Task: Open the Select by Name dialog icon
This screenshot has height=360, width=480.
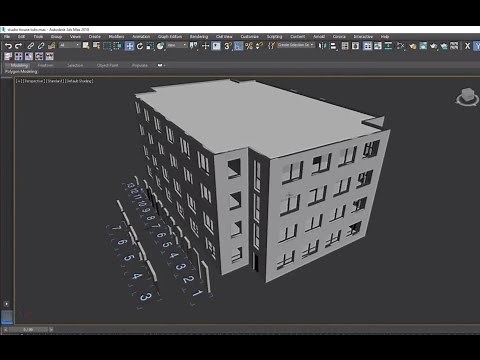Action: [x=97, y=46]
